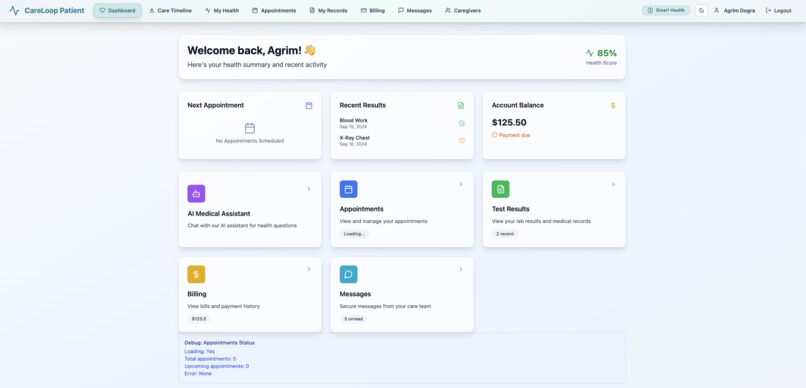Open My Records from the navbar
Image resolution: width=806 pixels, height=388 pixels.
tap(328, 10)
